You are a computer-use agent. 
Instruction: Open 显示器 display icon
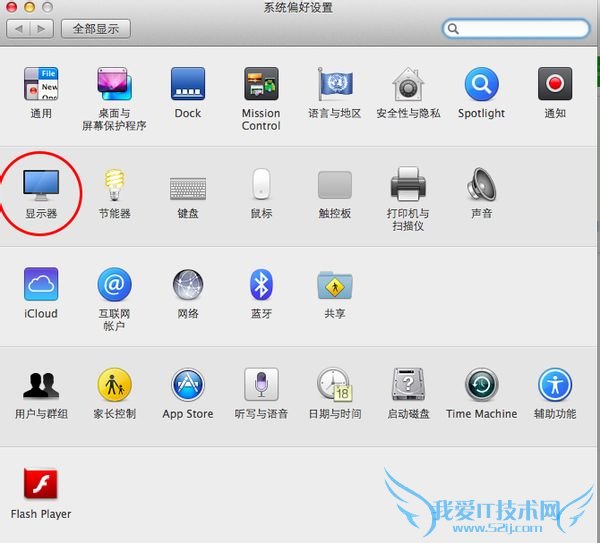click(x=41, y=185)
